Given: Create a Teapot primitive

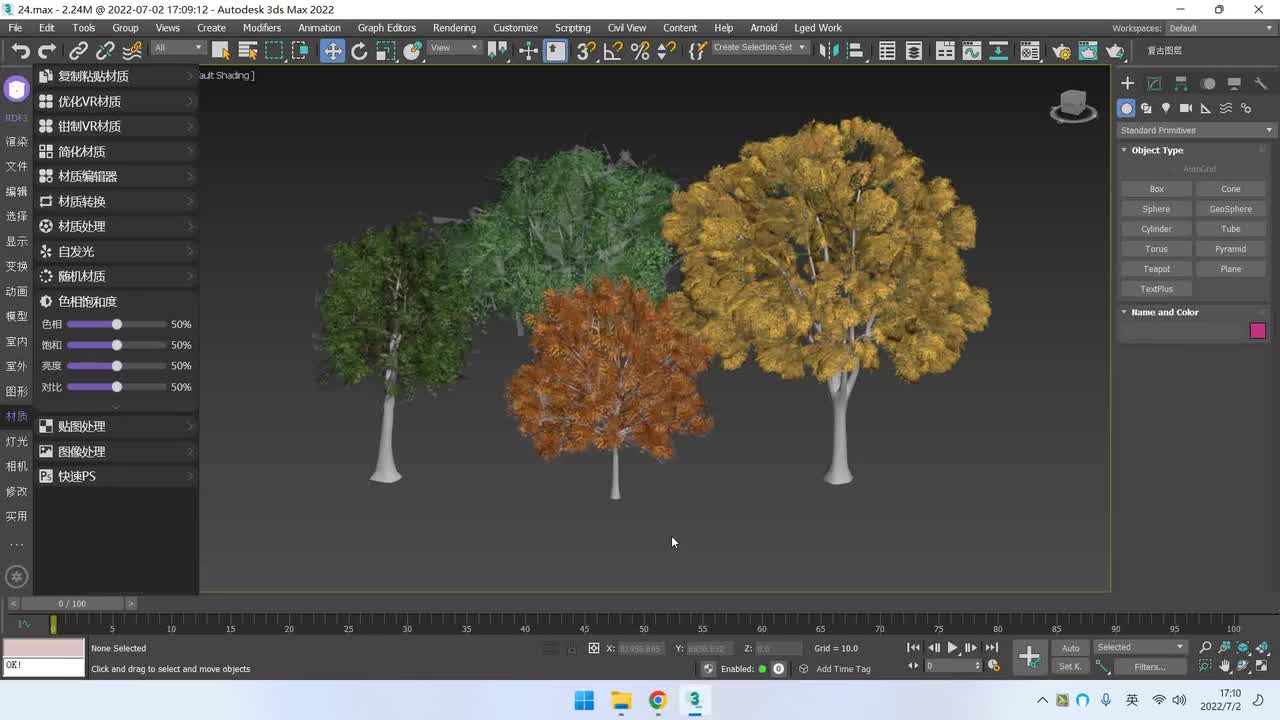Looking at the screenshot, I should 1156,269.
